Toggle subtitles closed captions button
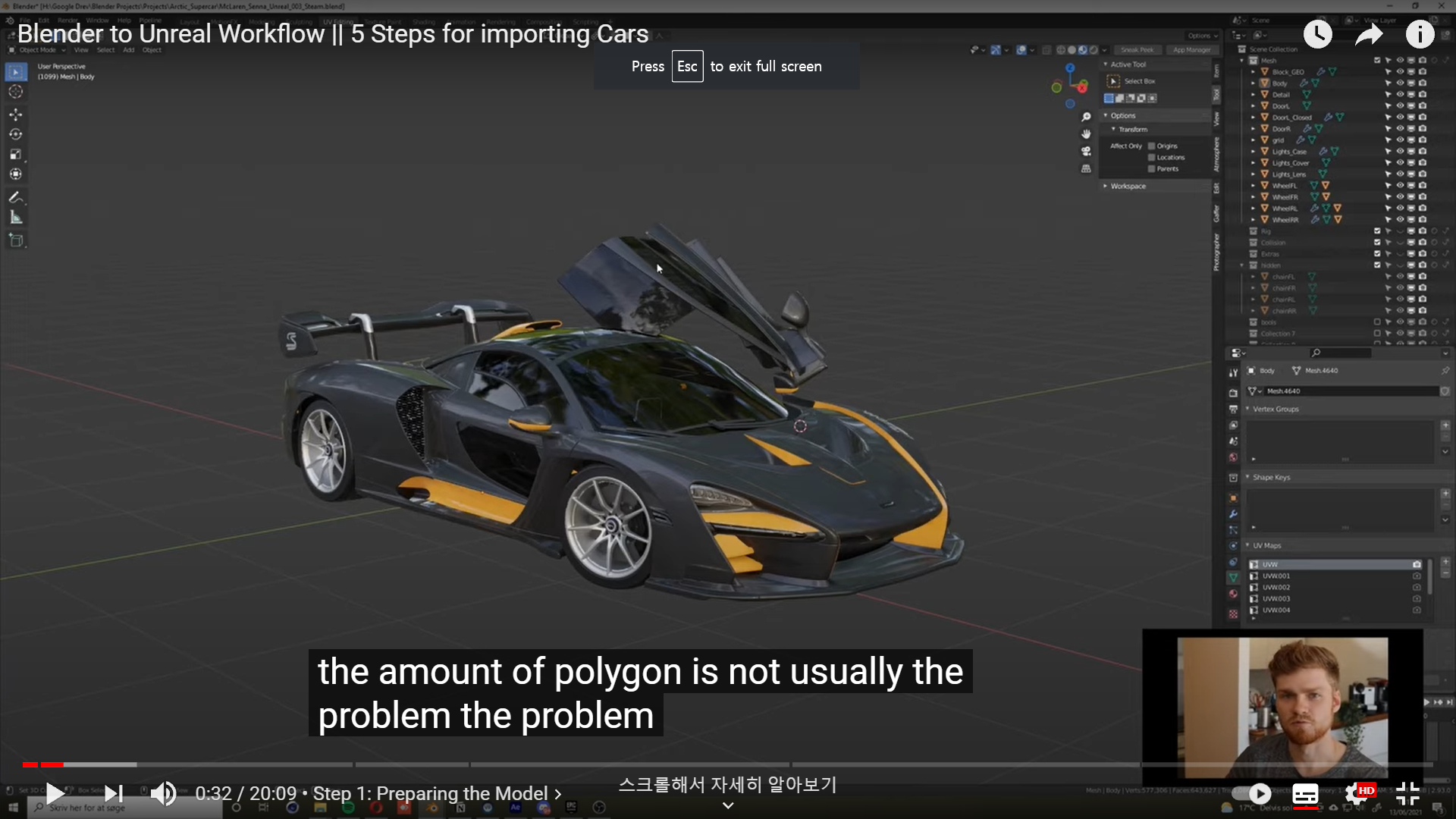 tap(1305, 794)
